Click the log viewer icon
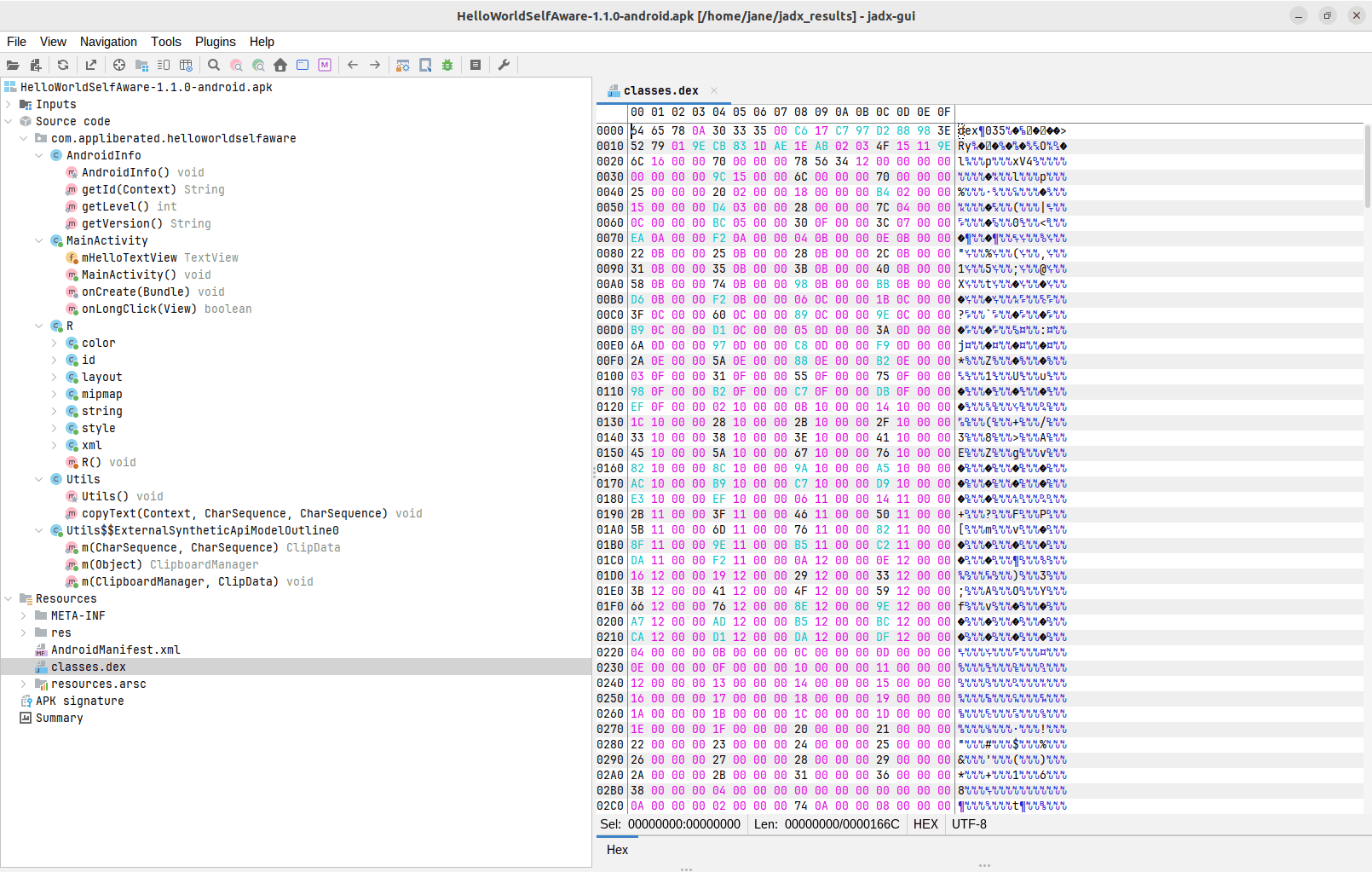Image resolution: width=1372 pixels, height=872 pixels. (476, 65)
